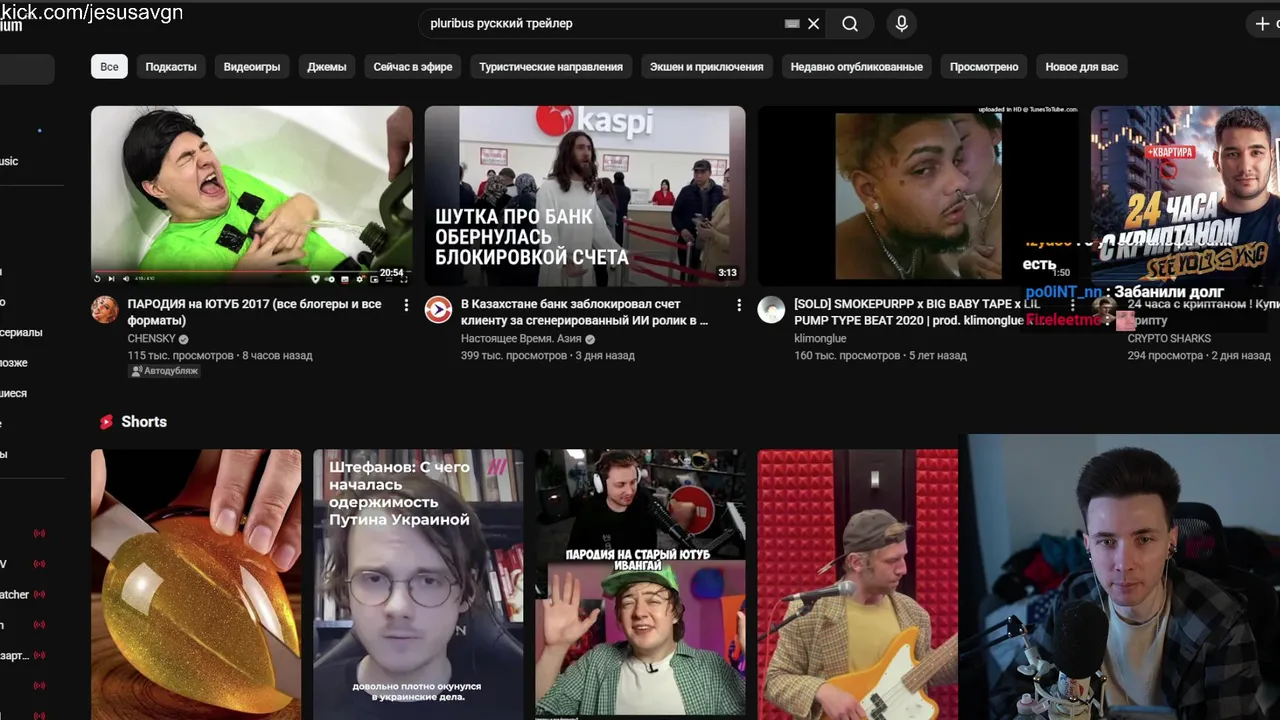1280x720 pixels.
Task: Open video title ПАРОДИЯ на ЮТУБ 2017
Action: click(x=254, y=312)
